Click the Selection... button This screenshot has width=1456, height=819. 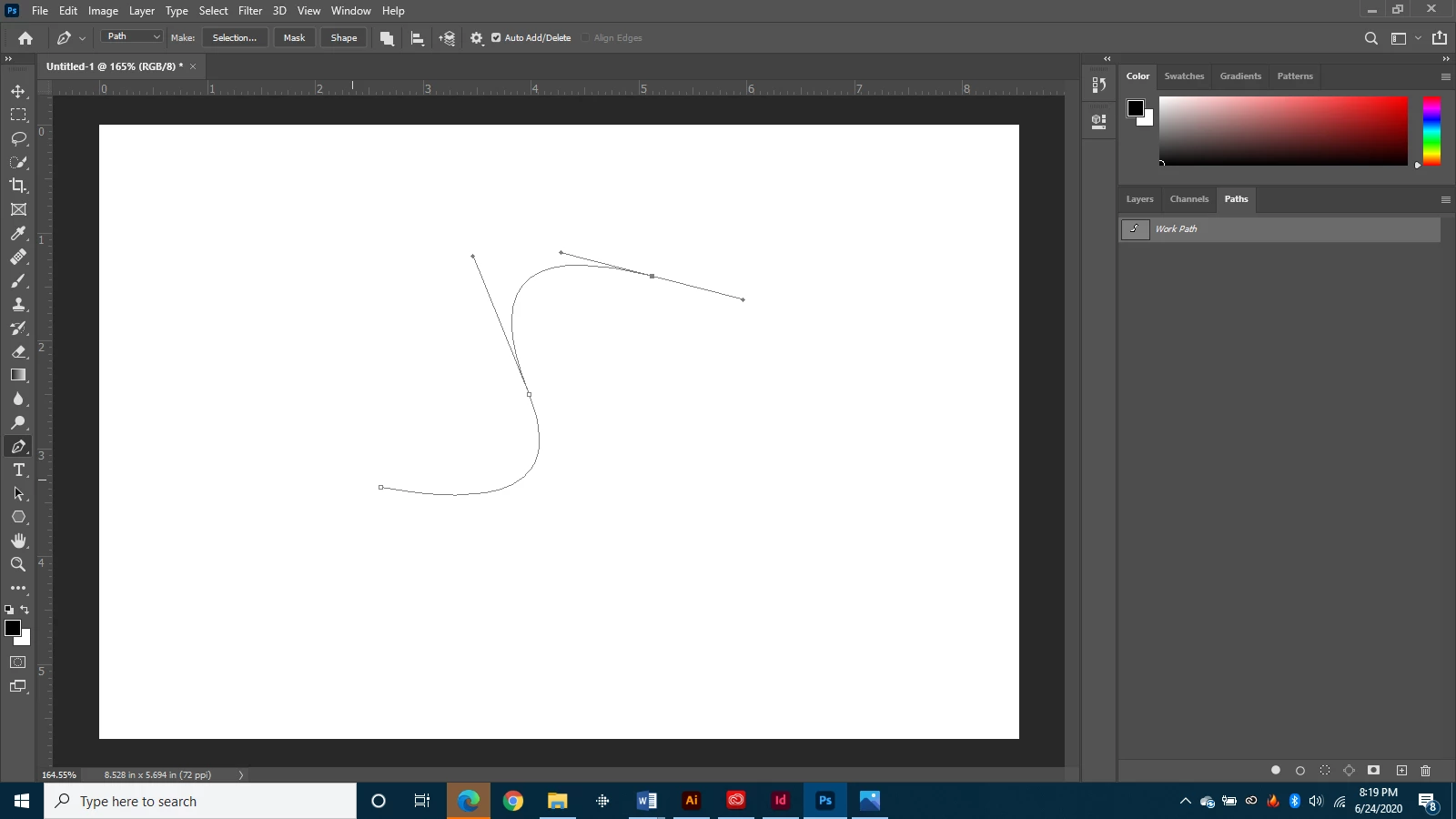coord(235,38)
